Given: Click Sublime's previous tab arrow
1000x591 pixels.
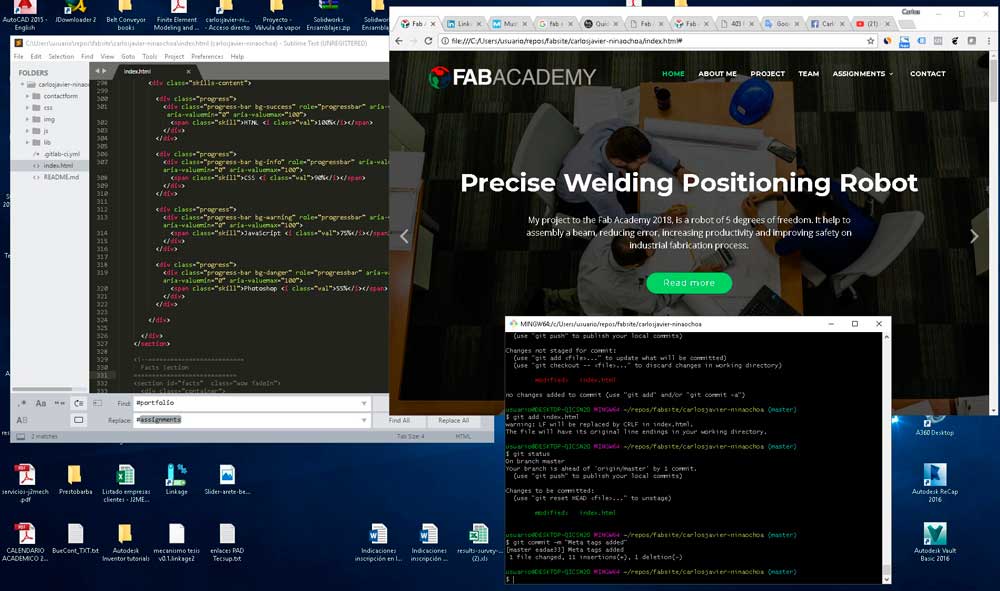Looking at the screenshot, I should point(97,71).
